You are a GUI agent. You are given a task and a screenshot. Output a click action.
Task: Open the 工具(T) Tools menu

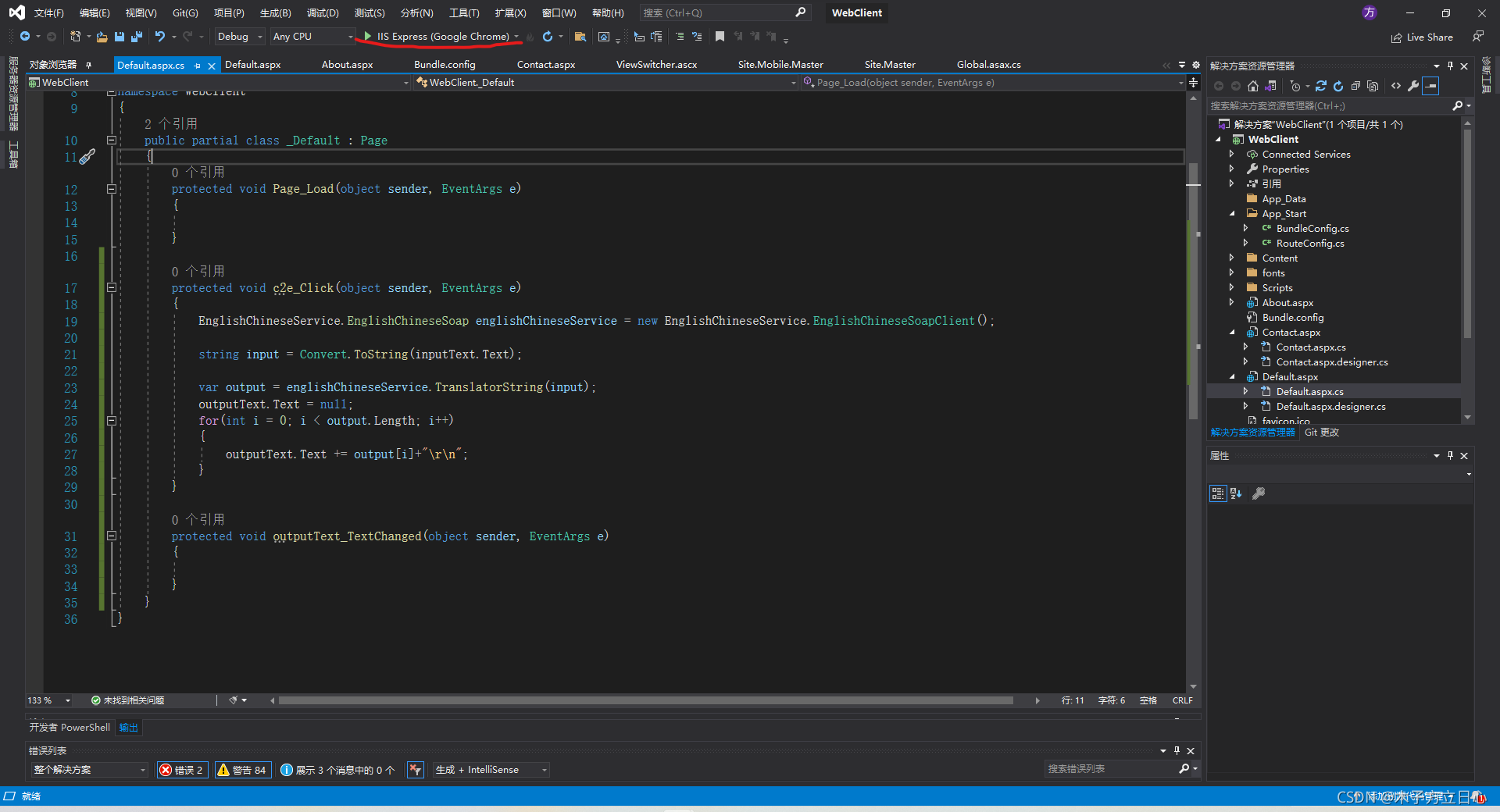point(463,13)
